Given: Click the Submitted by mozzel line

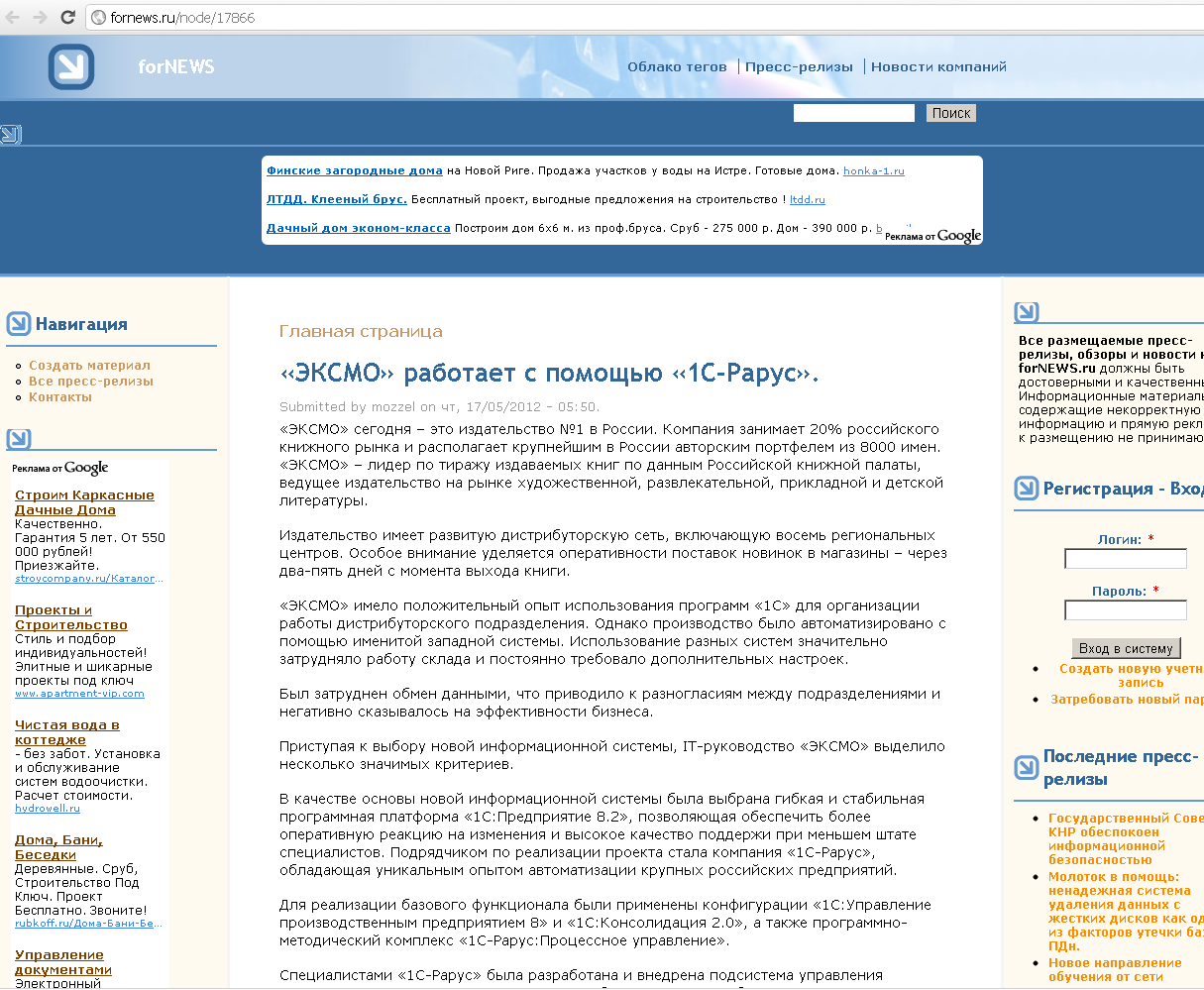Looking at the screenshot, I should tap(439, 406).
